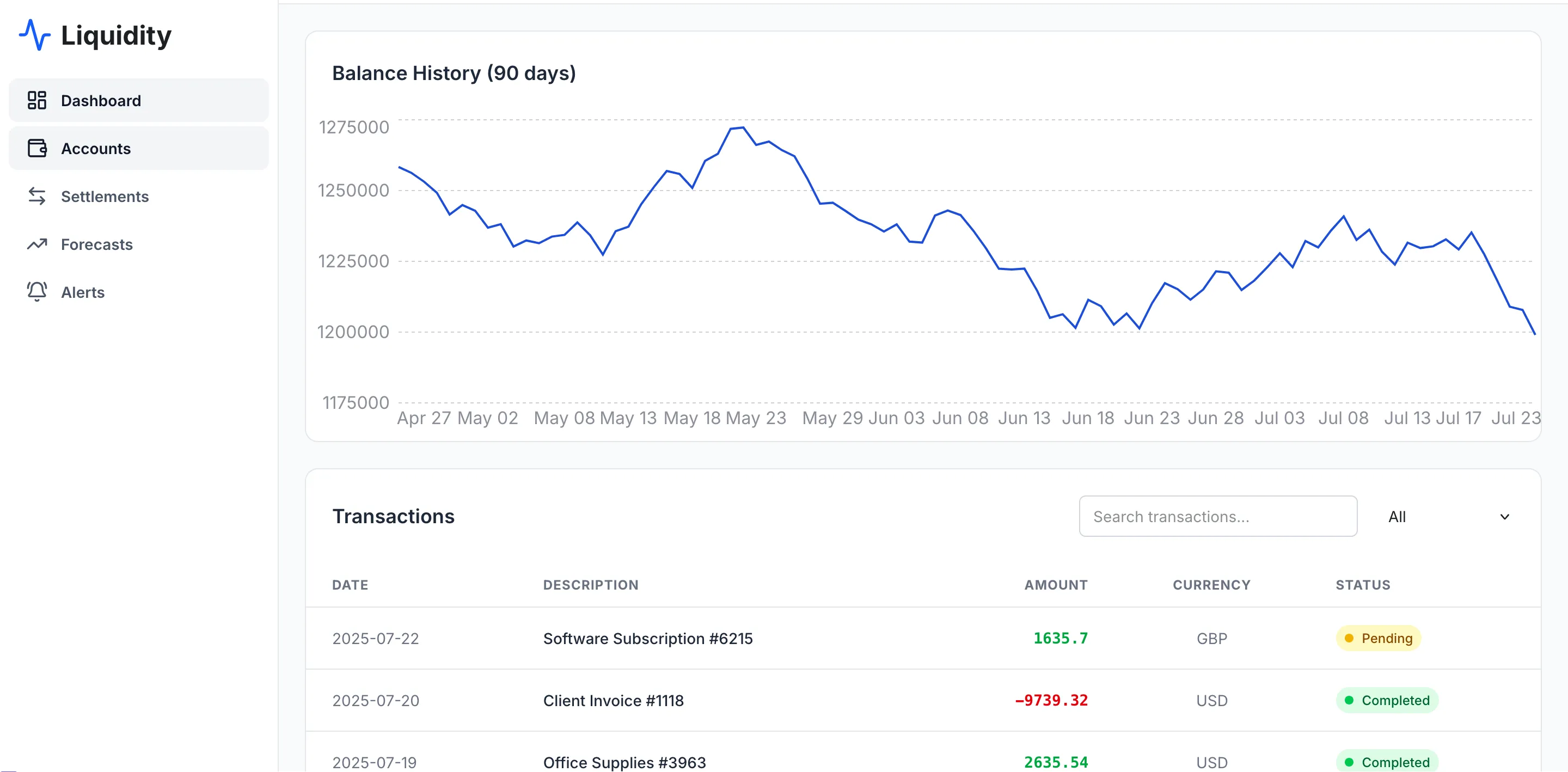Click the Alerts bell icon

click(x=37, y=292)
